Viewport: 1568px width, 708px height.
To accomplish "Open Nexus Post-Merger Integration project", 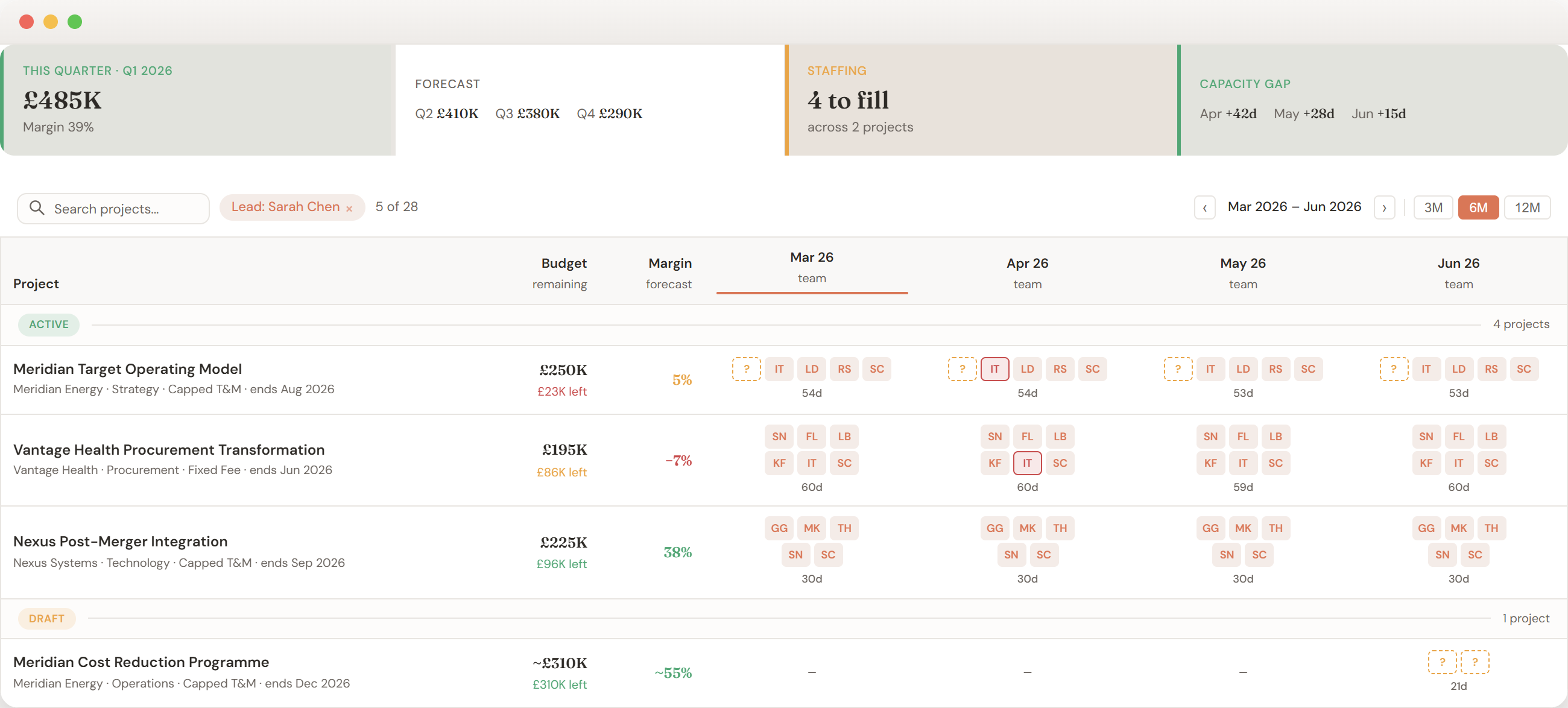I will coord(120,541).
